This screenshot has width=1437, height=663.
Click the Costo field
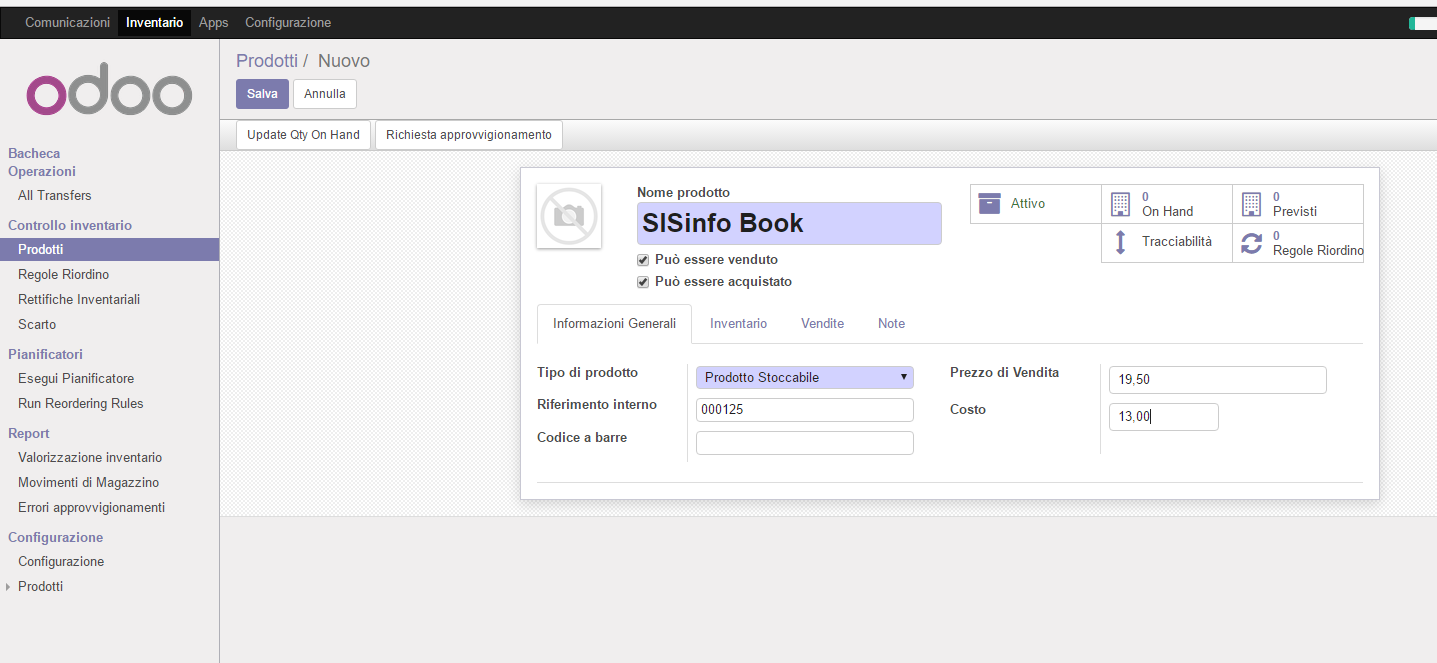[x=1164, y=417]
